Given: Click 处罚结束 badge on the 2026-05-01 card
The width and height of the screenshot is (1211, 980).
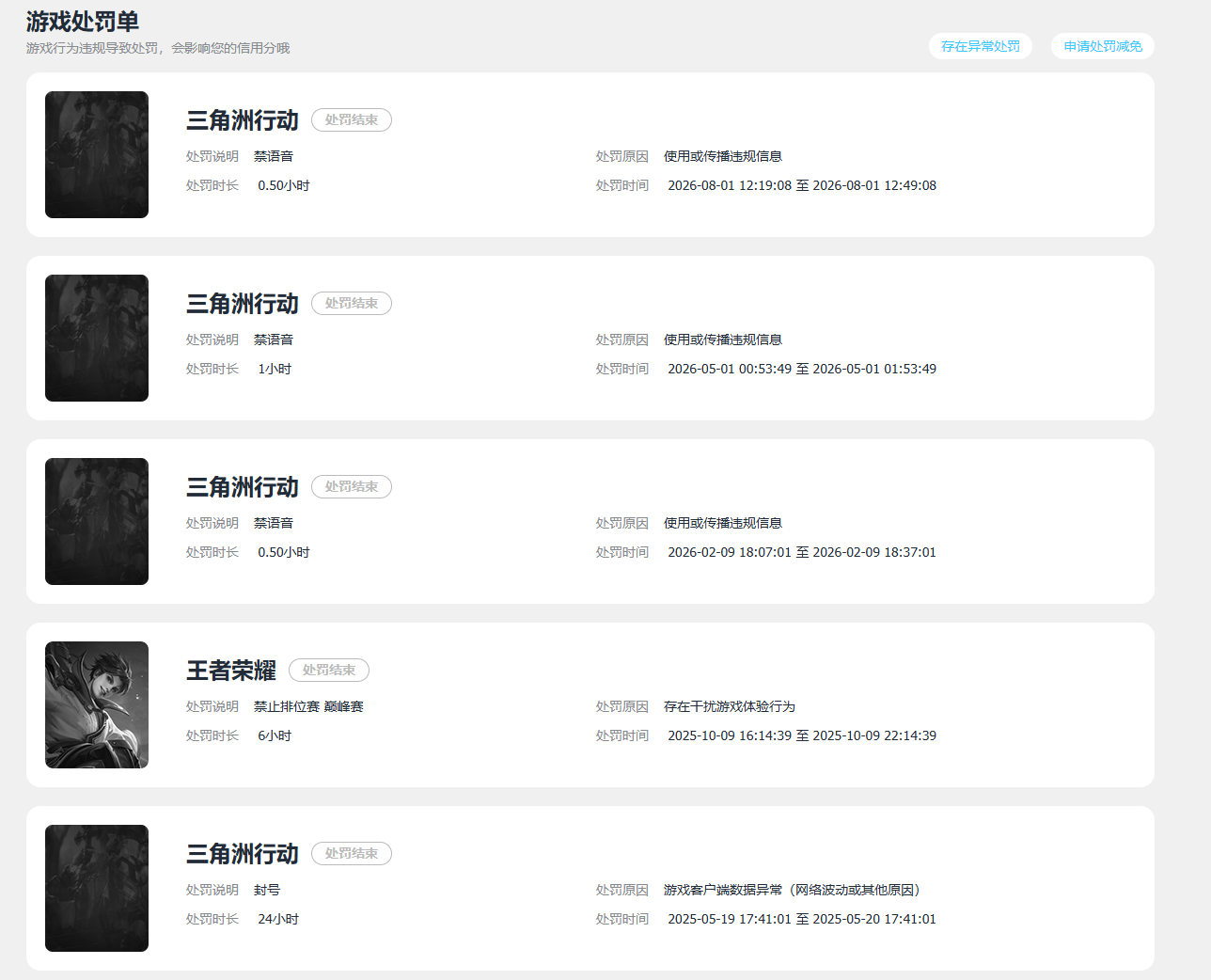Looking at the screenshot, I should coord(352,304).
